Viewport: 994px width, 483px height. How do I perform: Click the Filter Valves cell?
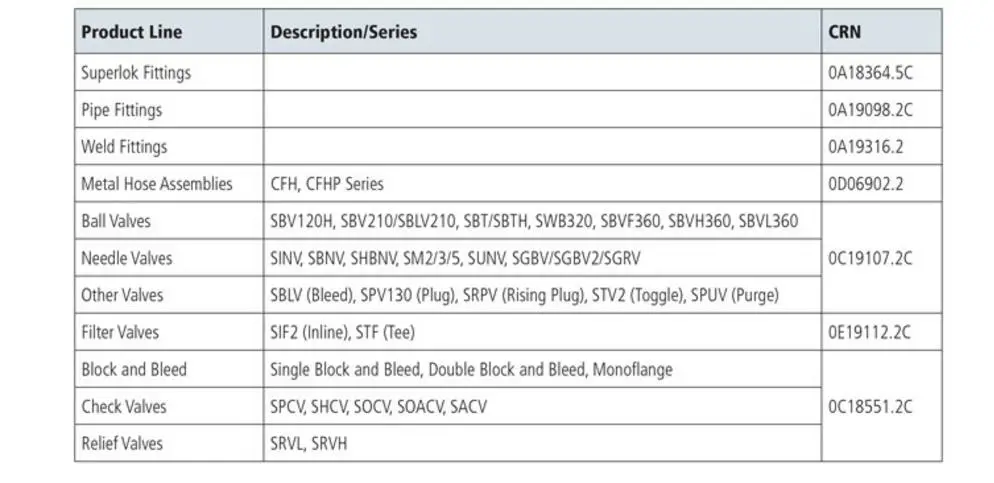click(x=120, y=332)
